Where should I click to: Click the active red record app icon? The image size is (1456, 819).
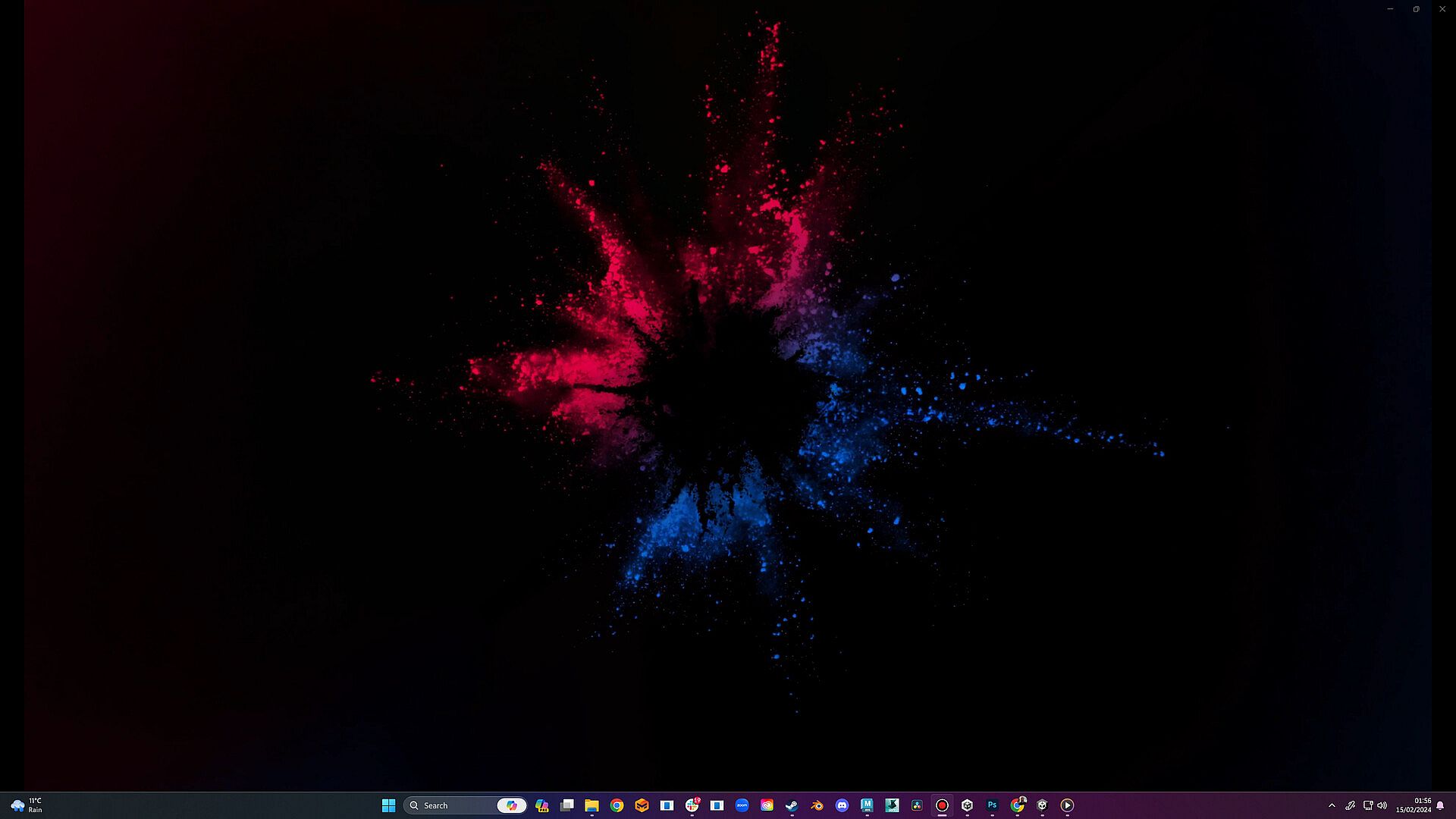tap(942, 805)
